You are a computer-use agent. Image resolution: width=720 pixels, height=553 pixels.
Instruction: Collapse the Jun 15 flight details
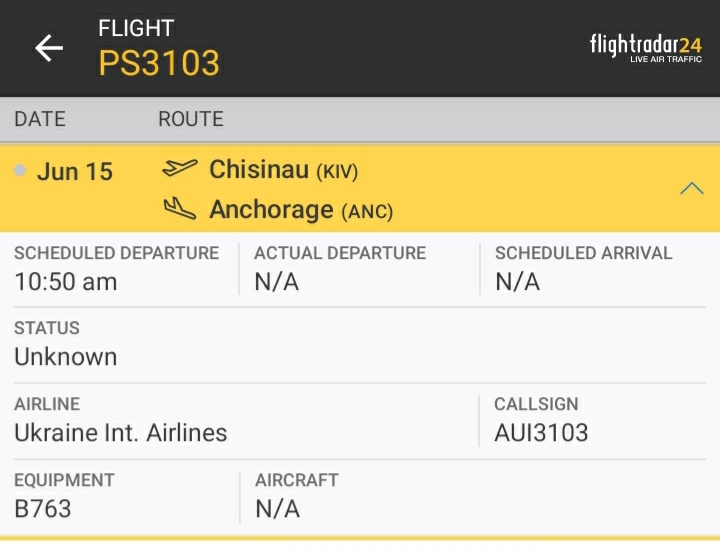tap(691, 188)
